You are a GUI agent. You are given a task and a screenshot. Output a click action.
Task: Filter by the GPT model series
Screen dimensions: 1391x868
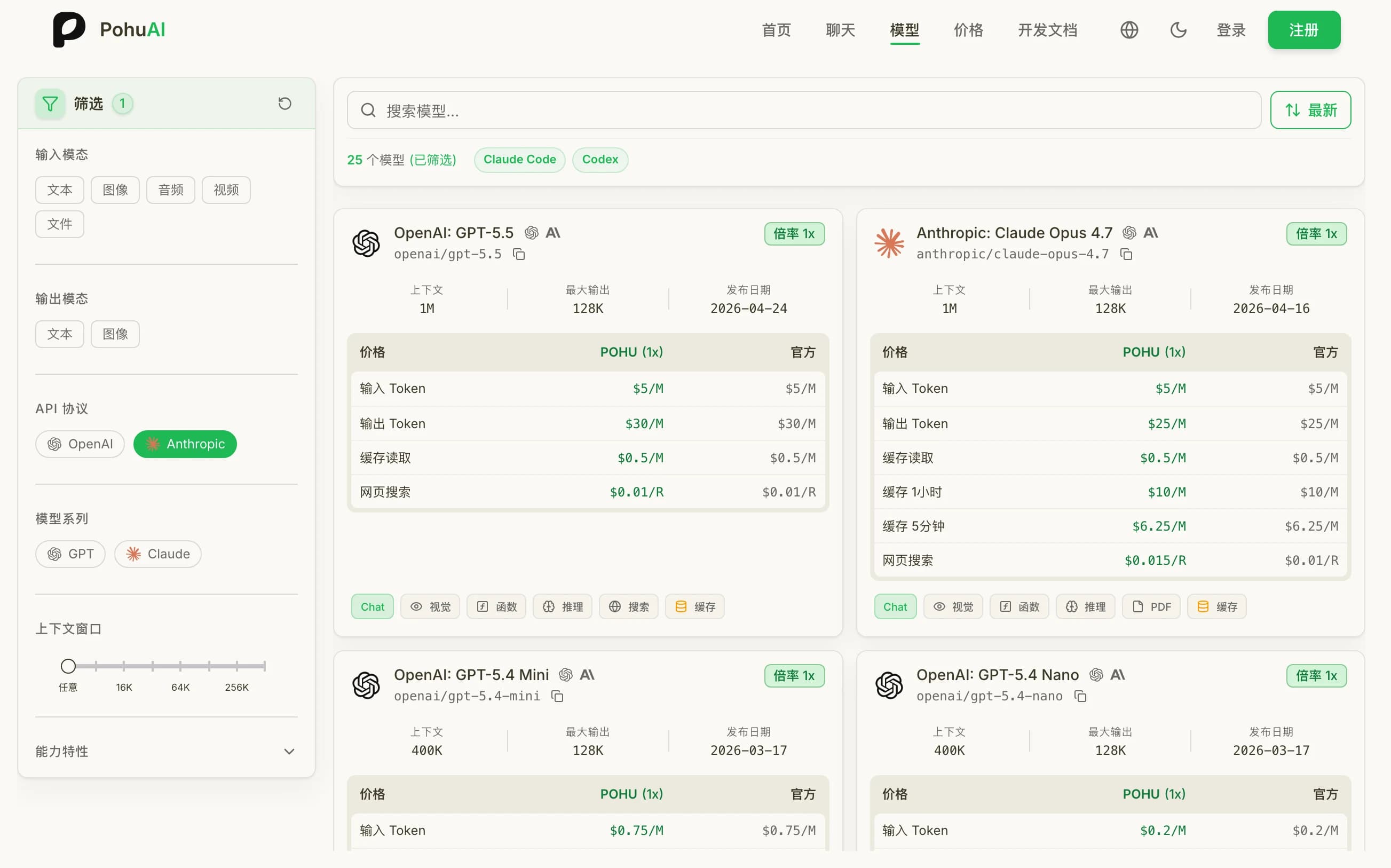[70, 554]
